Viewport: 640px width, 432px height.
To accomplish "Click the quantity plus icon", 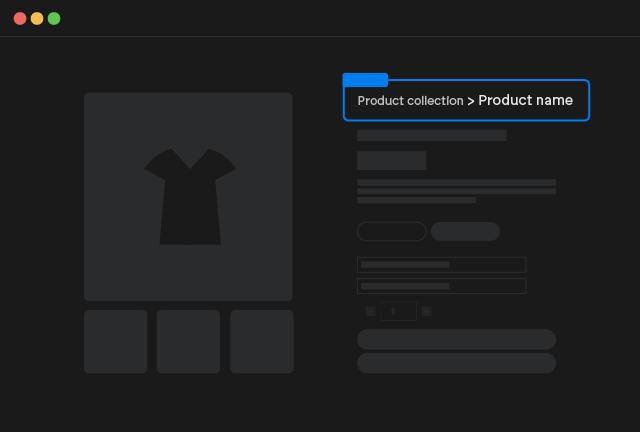I will click(x=426, y=311).
